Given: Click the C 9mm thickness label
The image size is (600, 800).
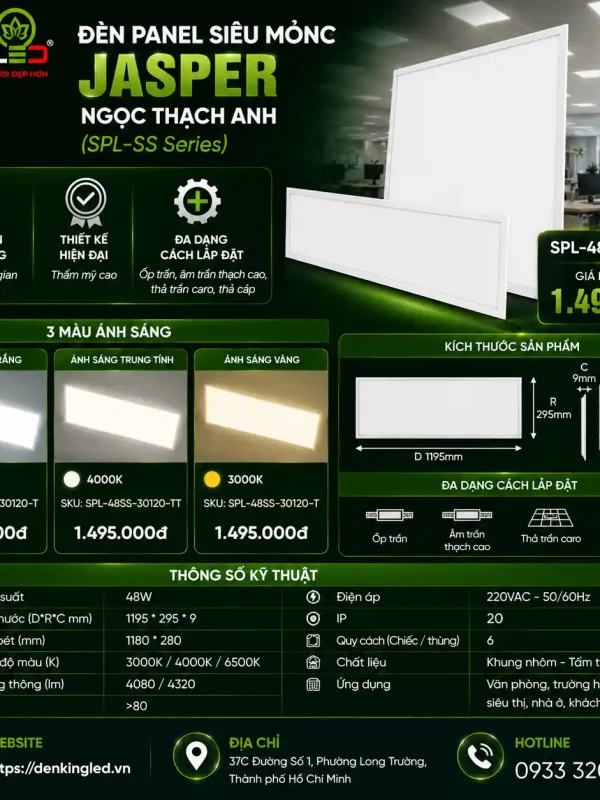Looking at the screenshot, I should [x=584, y=373].
